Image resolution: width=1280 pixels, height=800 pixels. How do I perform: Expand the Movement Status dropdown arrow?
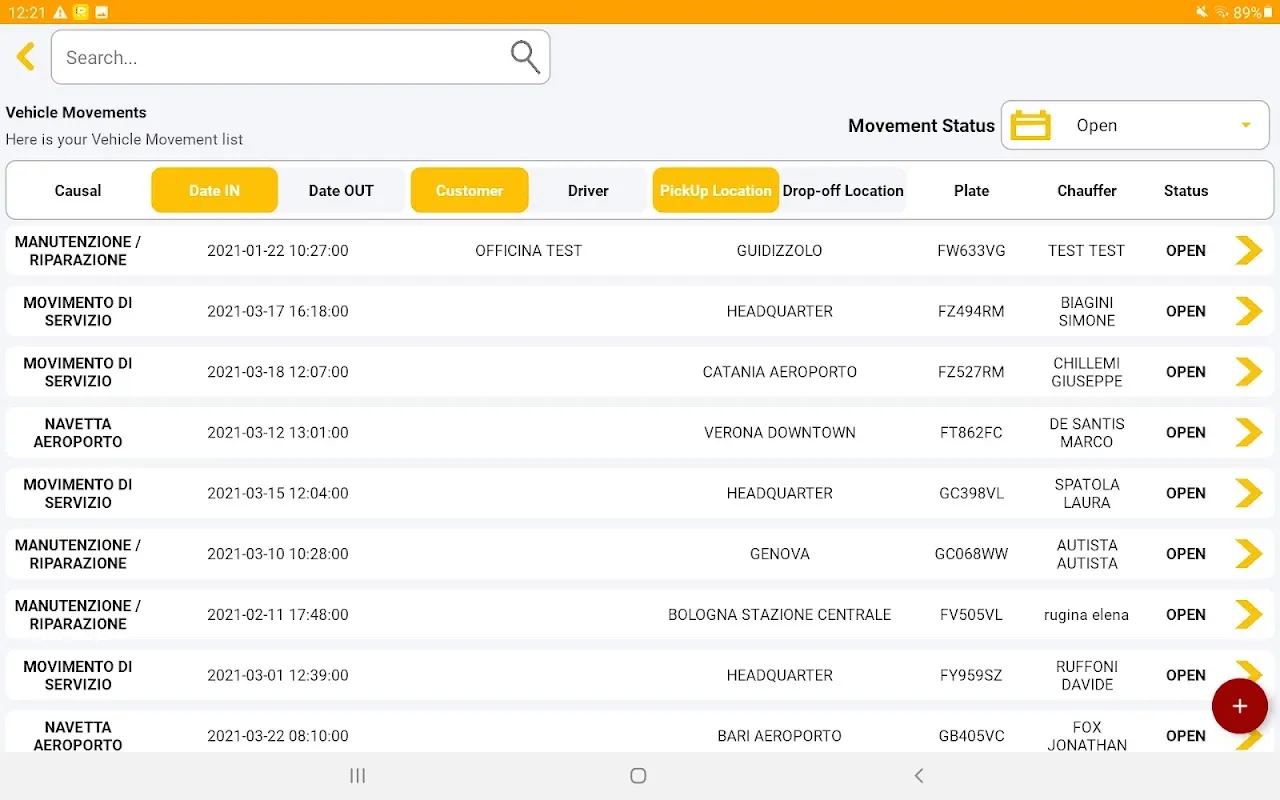point(1246,126)
